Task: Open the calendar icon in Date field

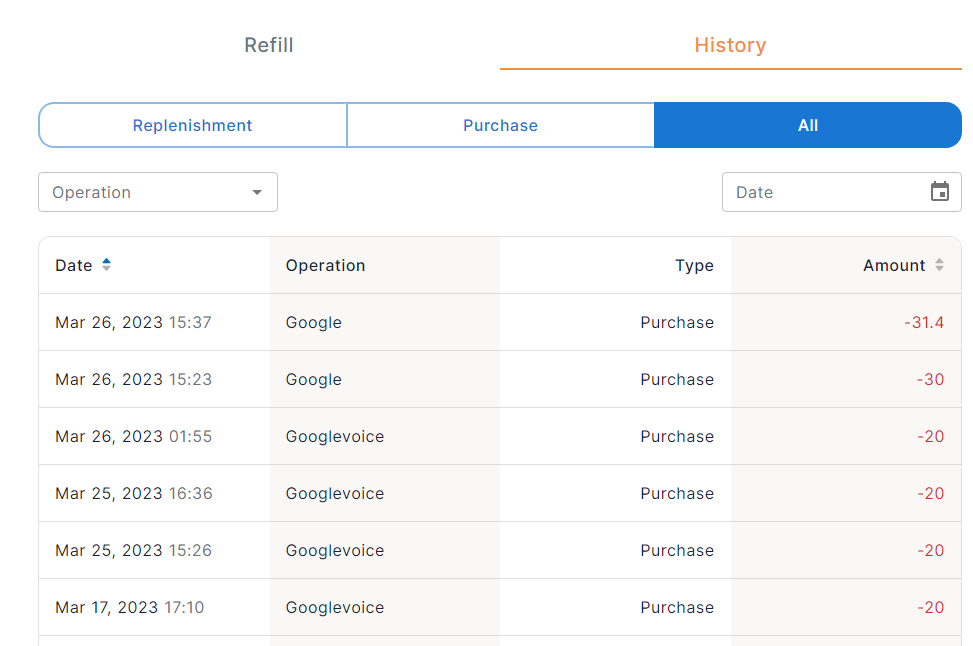Action: [x=940, y=192]
